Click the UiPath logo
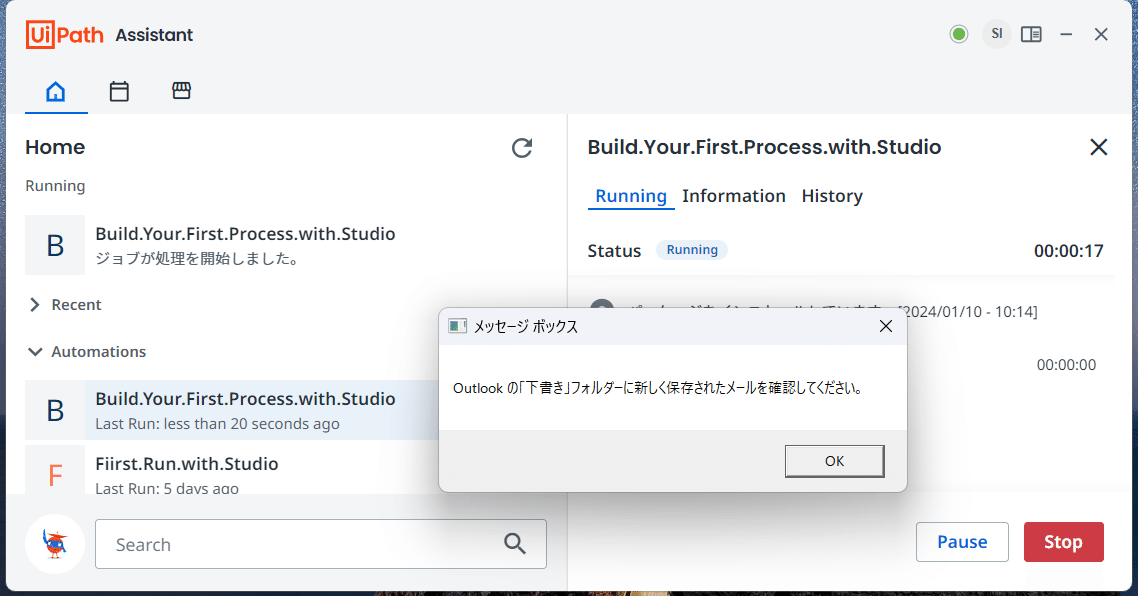1138x596 pixels. point(65,35)
